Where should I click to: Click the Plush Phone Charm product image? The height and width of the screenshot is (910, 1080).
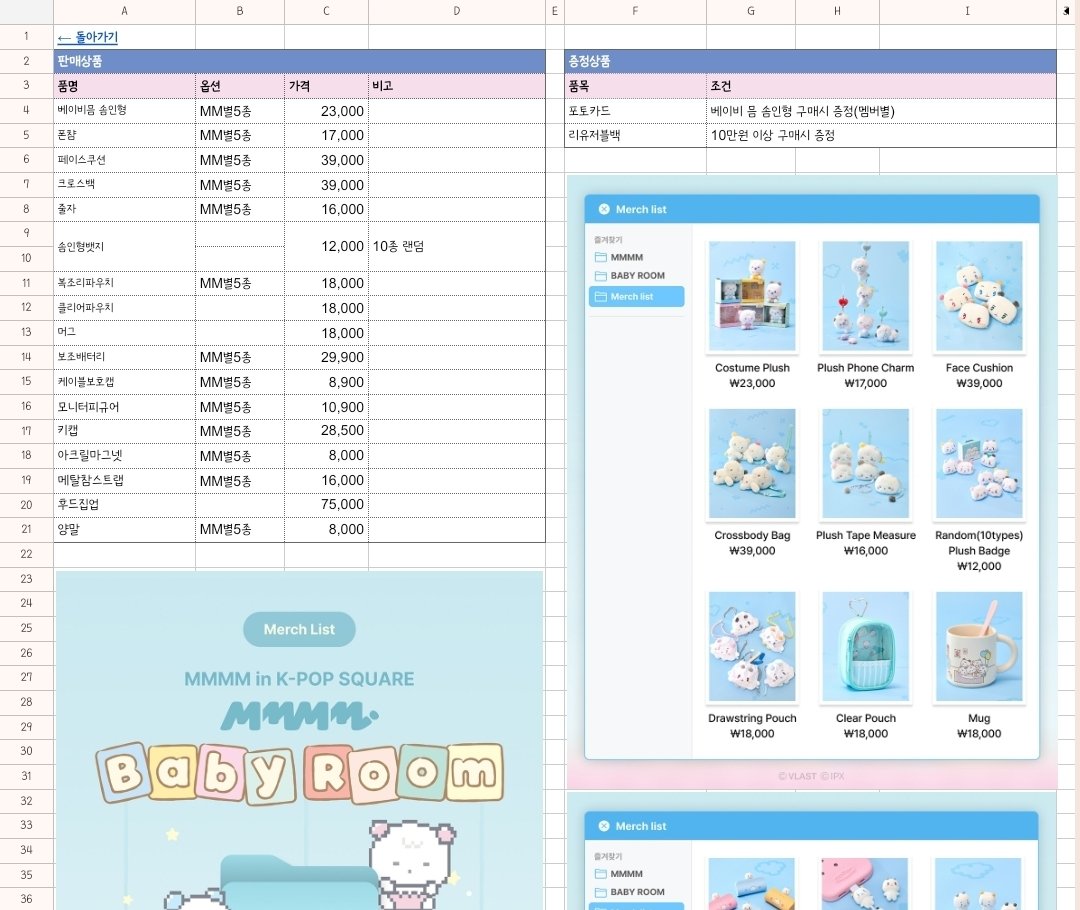[866, 296]
